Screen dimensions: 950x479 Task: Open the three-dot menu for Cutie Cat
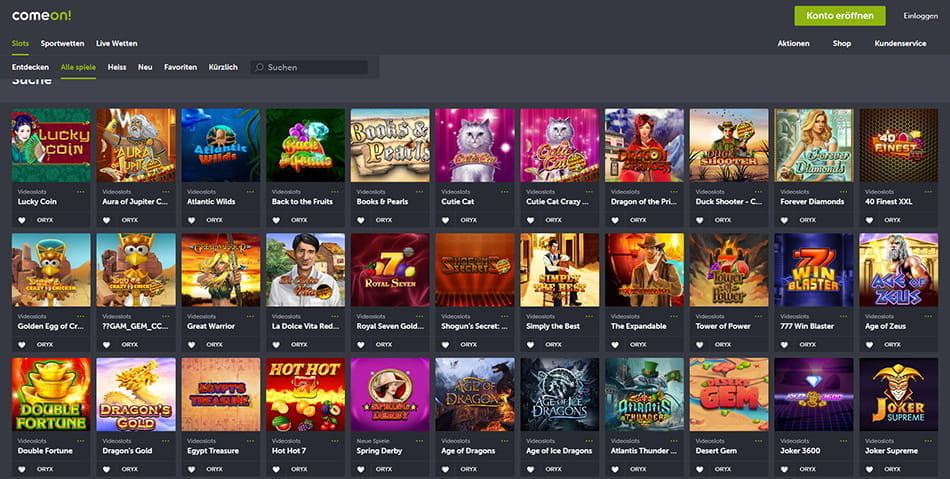coord(505,192)
